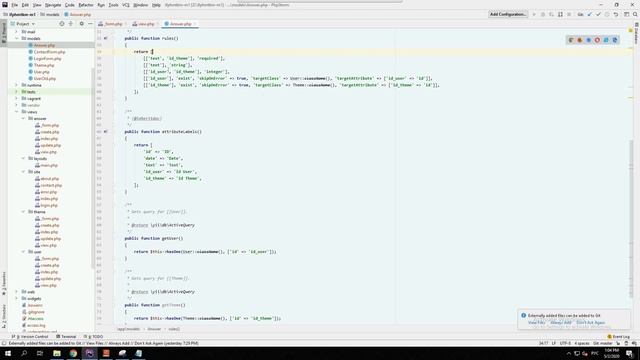Open the Terminal tool window

click(66, 337)
